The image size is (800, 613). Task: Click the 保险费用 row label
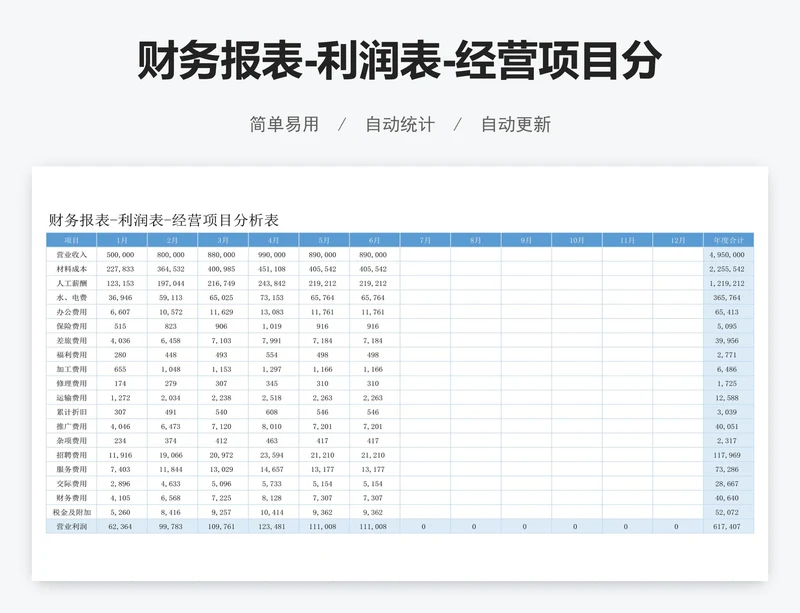(x=71, y=326)
